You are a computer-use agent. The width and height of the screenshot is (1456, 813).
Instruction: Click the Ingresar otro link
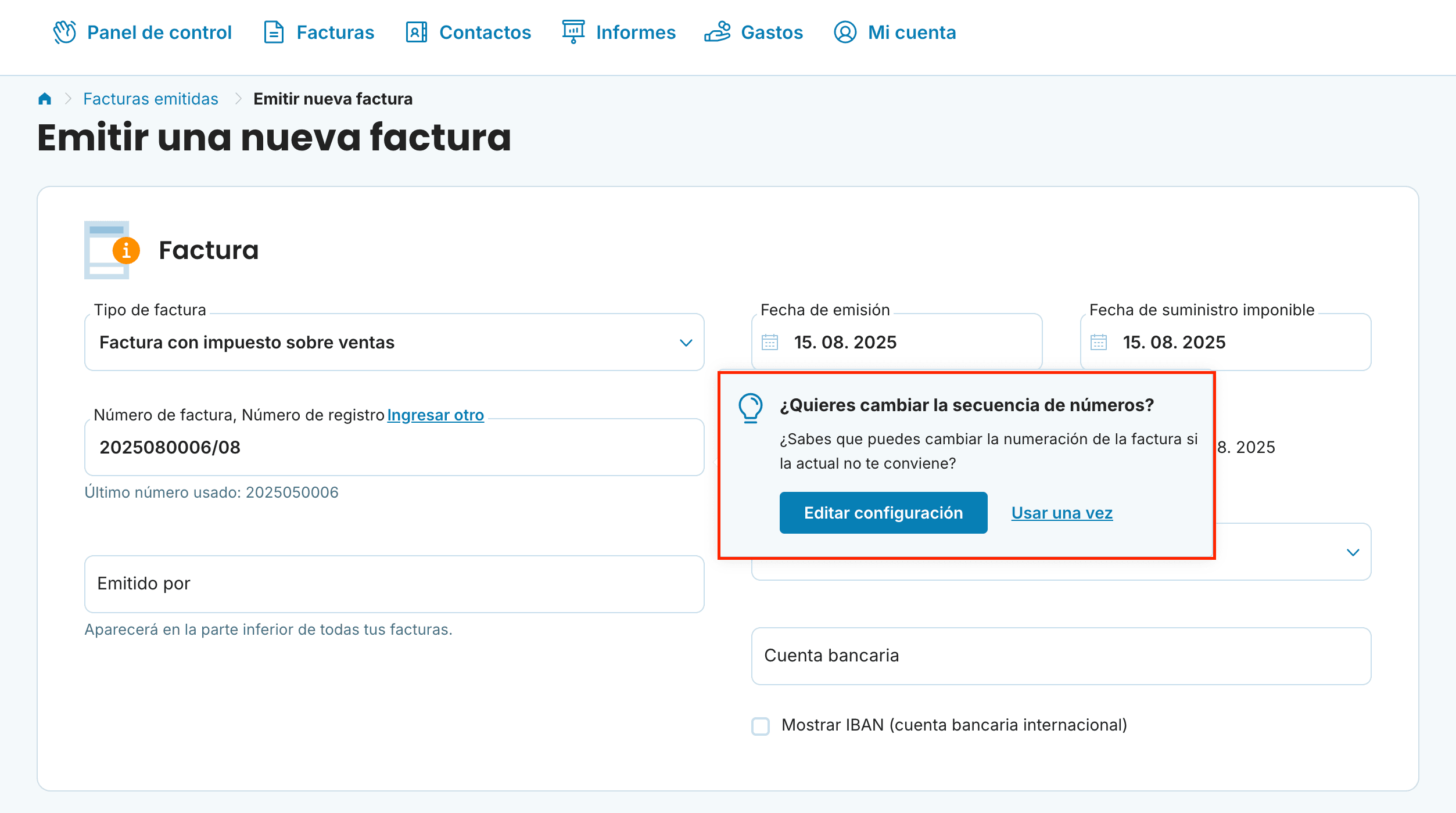435,415
